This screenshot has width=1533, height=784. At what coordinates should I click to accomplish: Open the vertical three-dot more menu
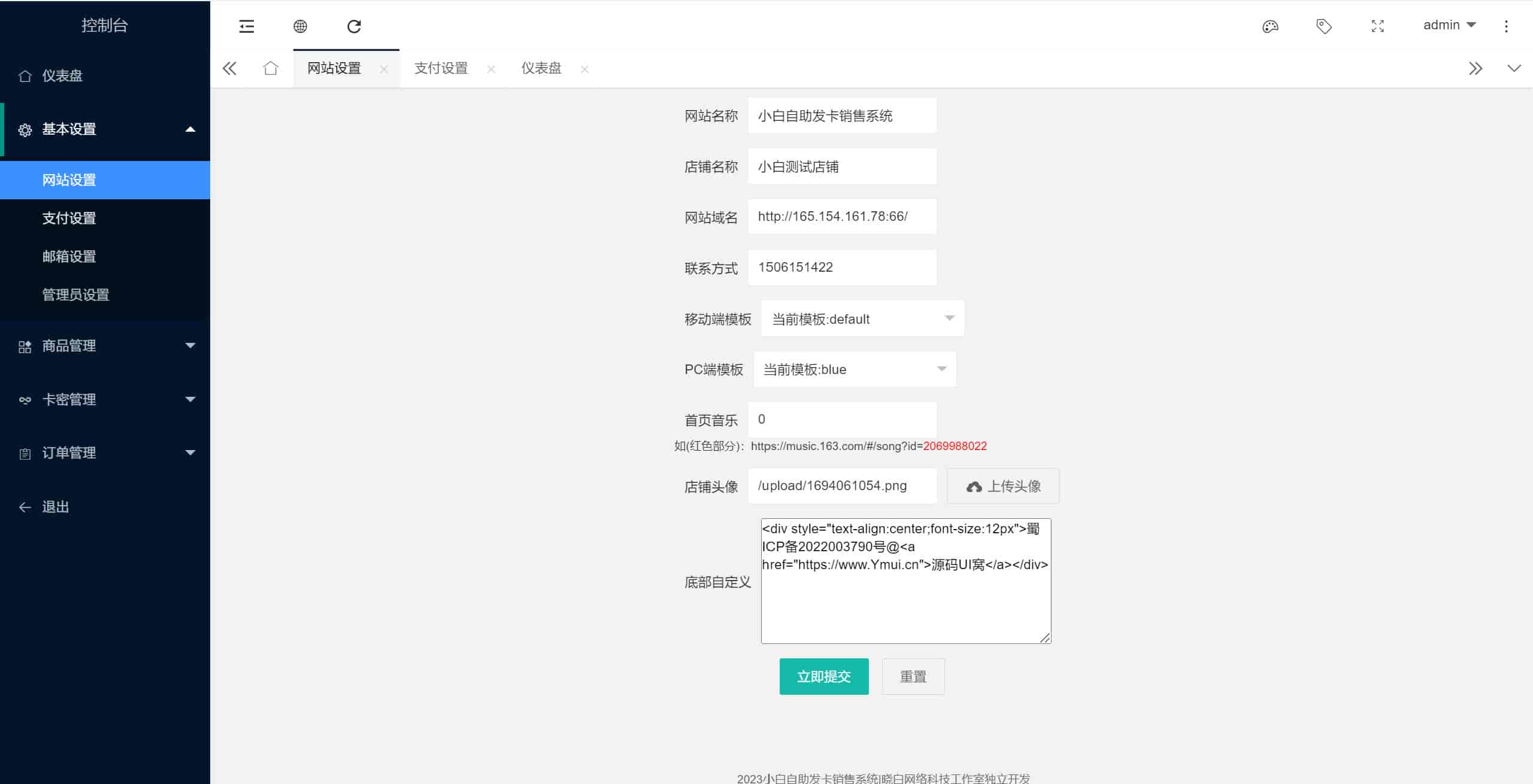(x=1506, y=26)
